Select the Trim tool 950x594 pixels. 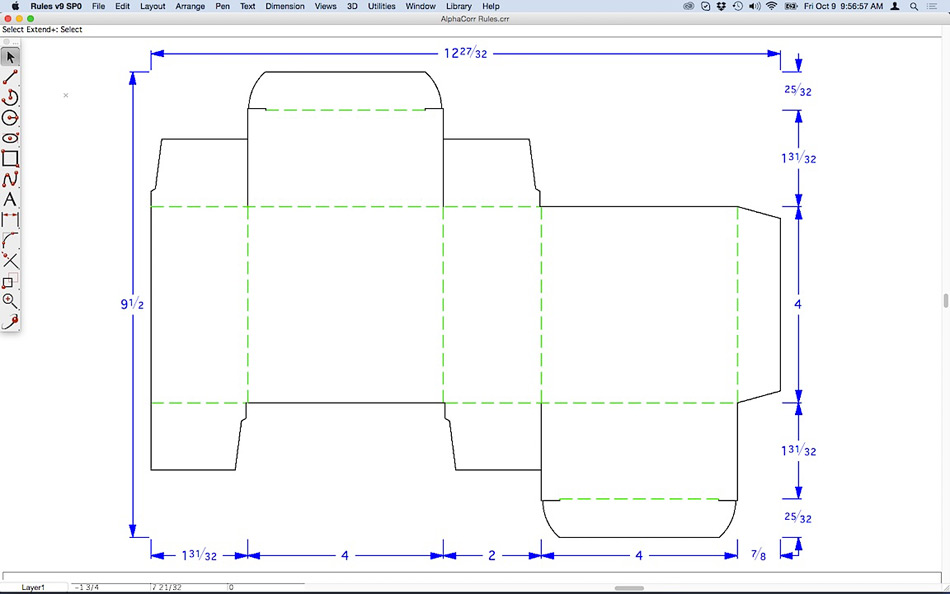point(10,260)
